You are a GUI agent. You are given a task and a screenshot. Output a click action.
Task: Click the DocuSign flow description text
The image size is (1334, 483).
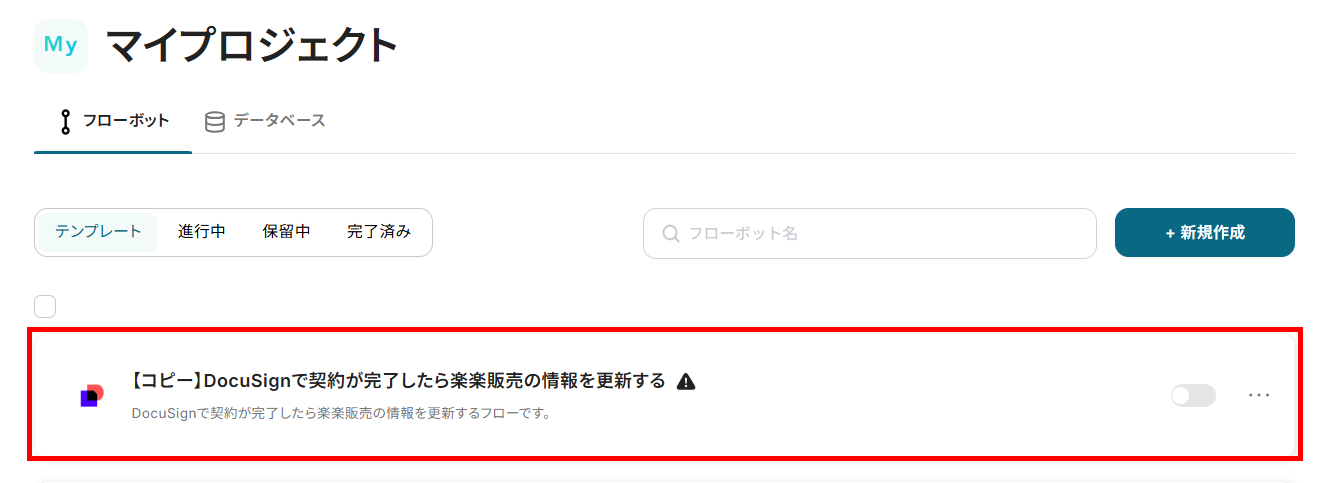click(342, 412)
